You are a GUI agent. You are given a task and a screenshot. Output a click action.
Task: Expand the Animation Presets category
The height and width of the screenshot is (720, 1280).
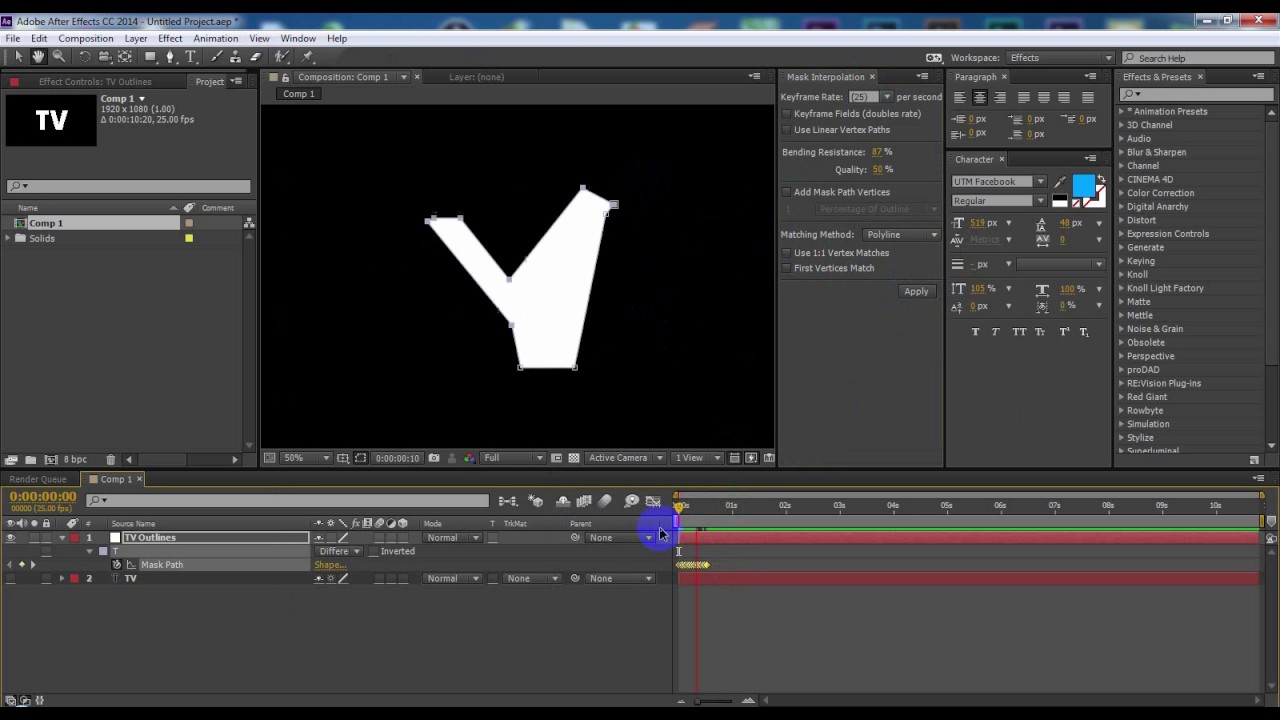click(x=1121, y=112)
